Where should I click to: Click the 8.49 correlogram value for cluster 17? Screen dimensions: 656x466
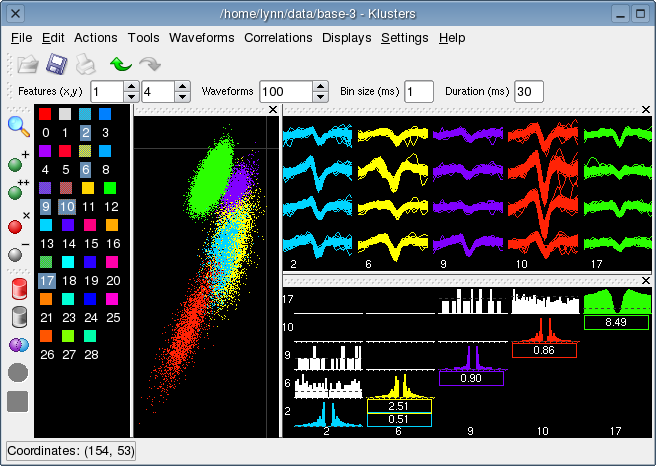pyautogui.click(x=616, y=322)
